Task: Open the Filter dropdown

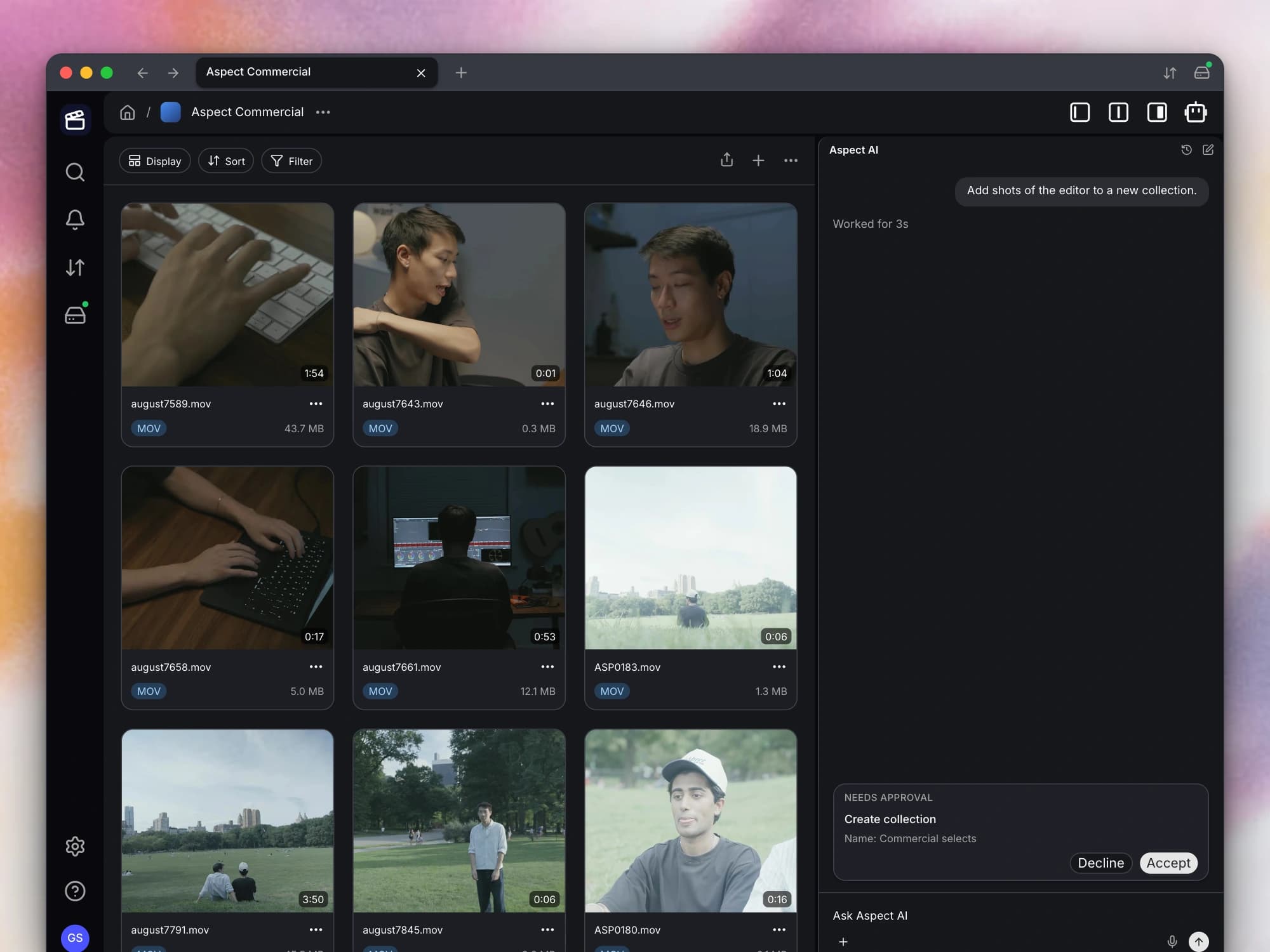Action: (x=291, y=161)
